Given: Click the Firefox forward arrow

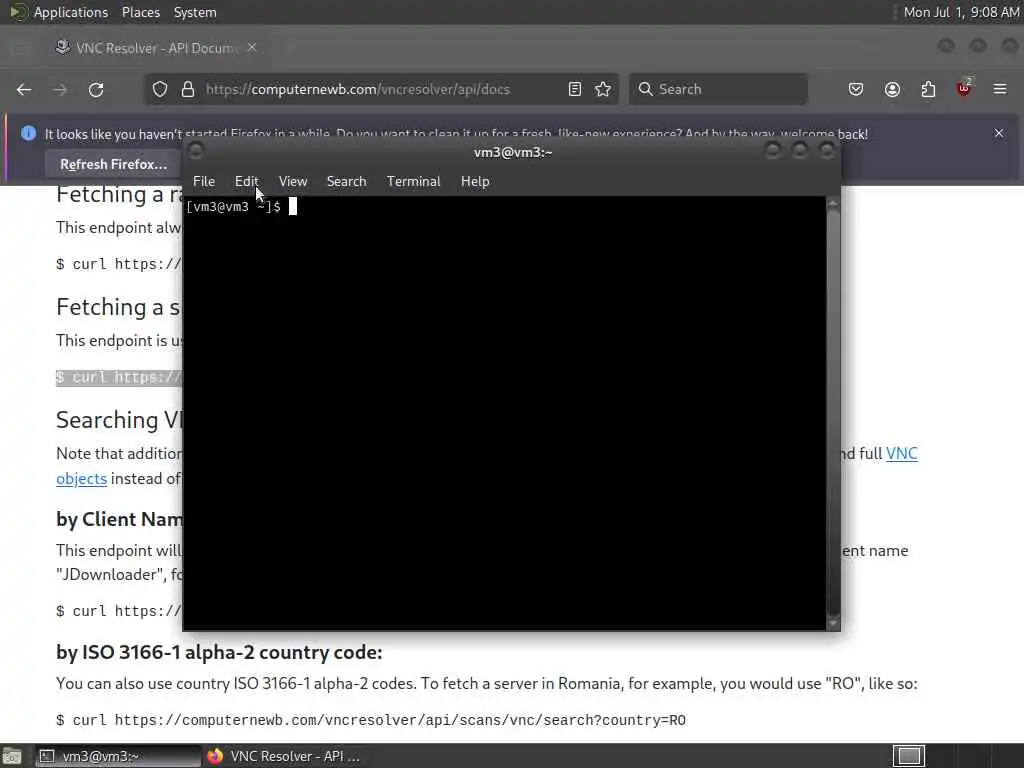Looking at the screenshot, I should point(60,89).
